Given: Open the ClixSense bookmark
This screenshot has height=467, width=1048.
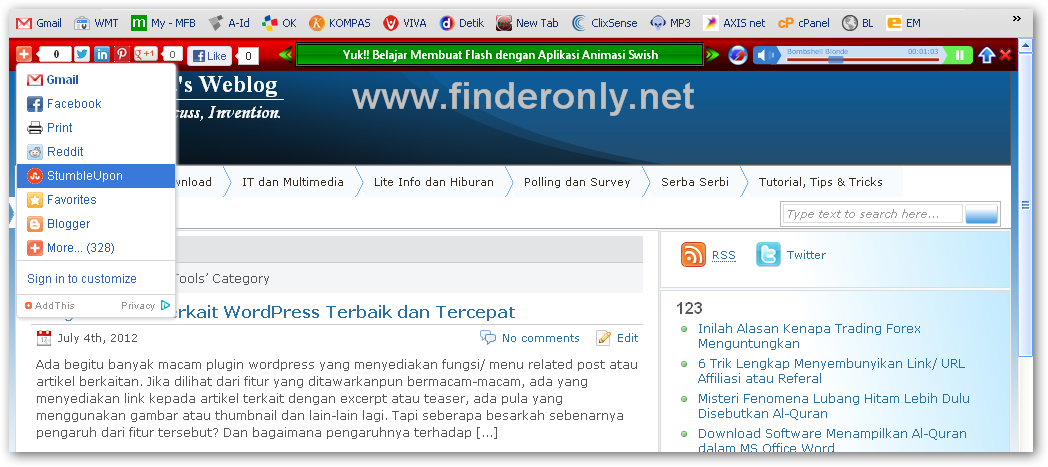Looking at the screenshot, I should [605, 23].
